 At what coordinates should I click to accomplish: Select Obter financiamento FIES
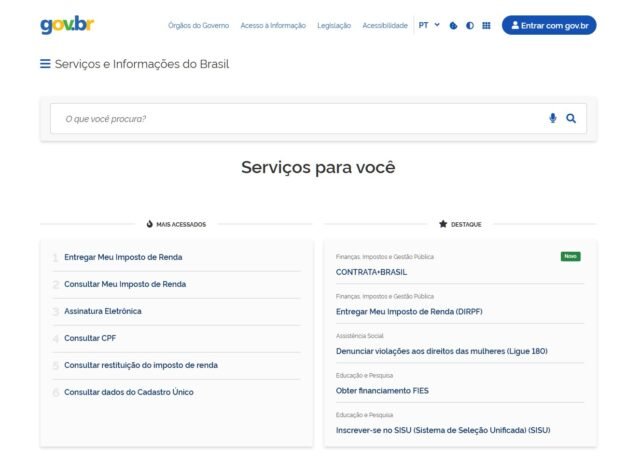pos(382,390)
